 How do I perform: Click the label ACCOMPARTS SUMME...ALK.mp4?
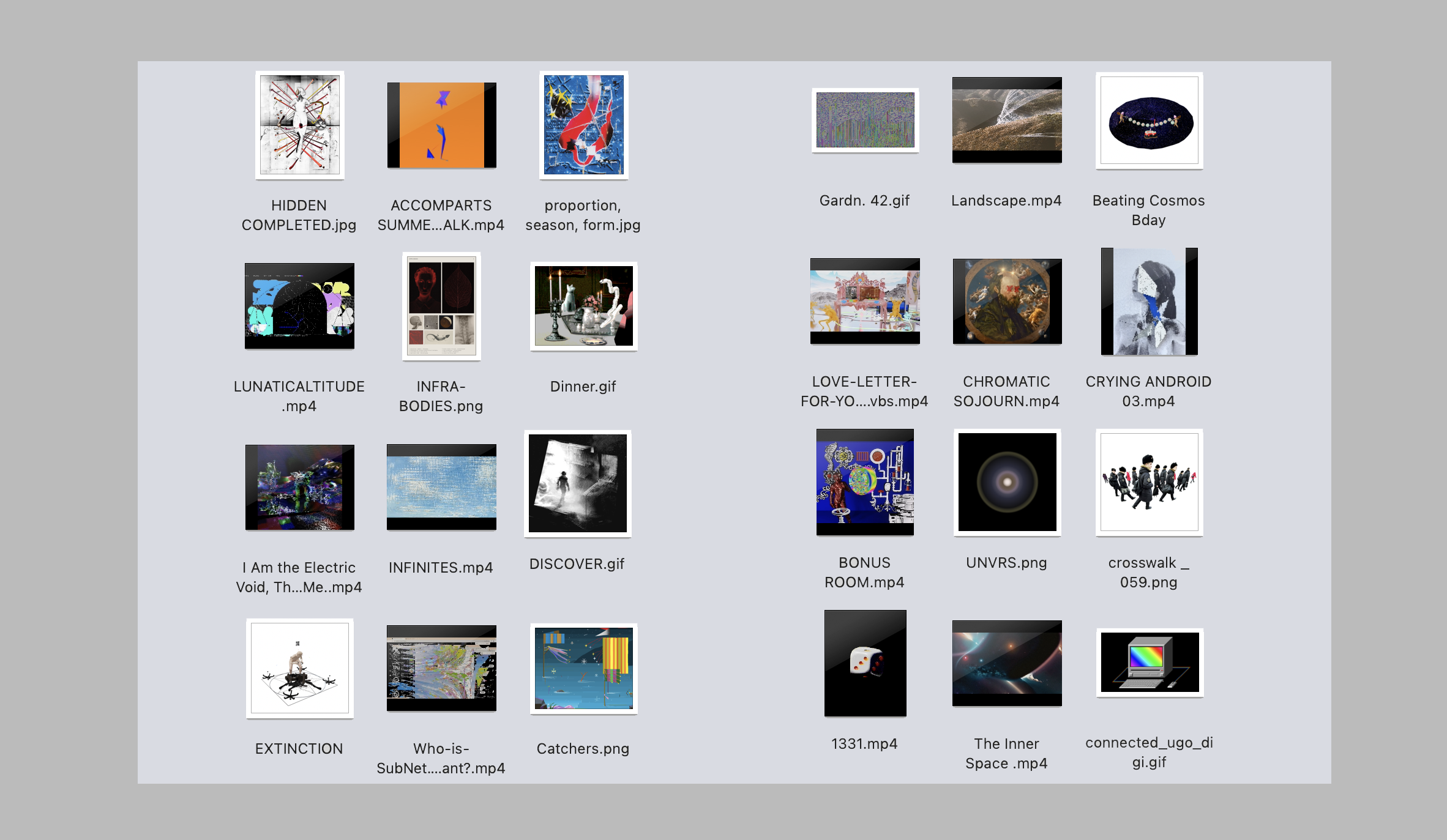click(441, 215)
